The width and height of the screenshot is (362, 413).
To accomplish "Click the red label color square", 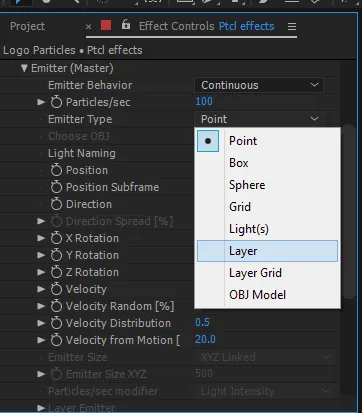I will [106, 25].
